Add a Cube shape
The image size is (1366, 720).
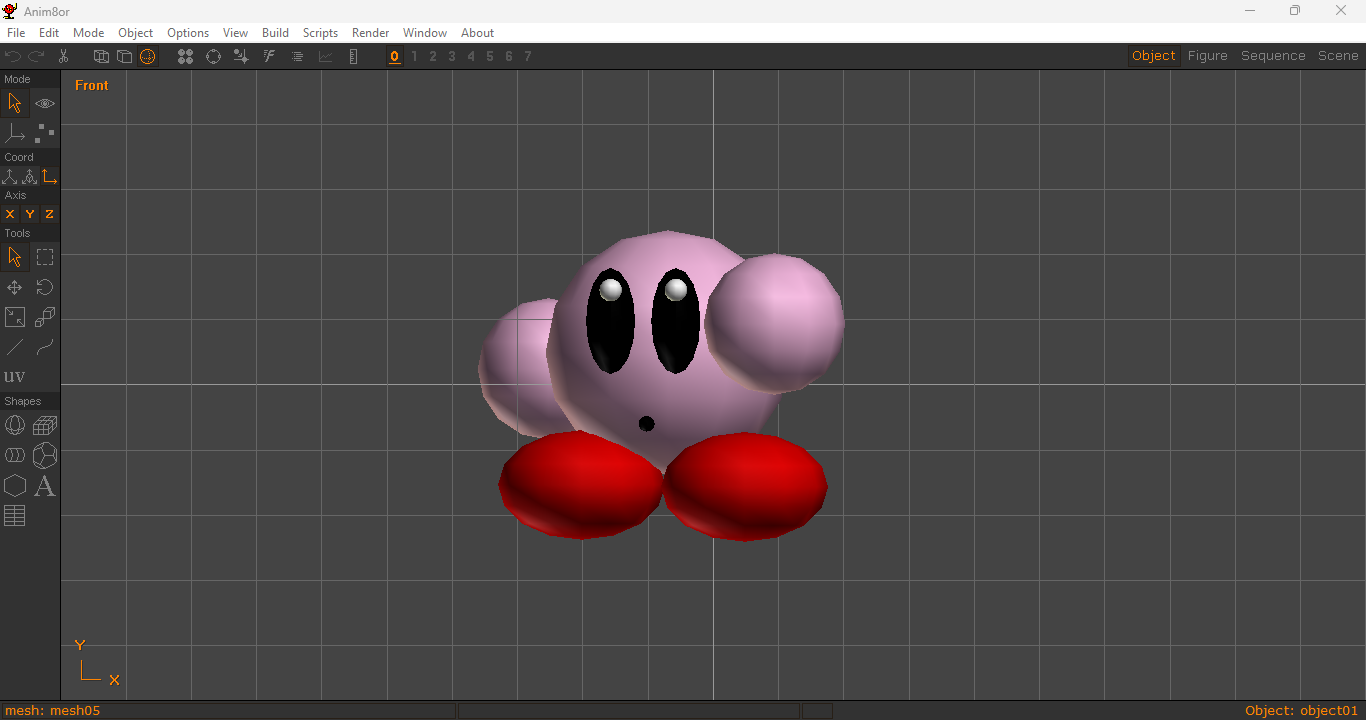tap(45, 426)
